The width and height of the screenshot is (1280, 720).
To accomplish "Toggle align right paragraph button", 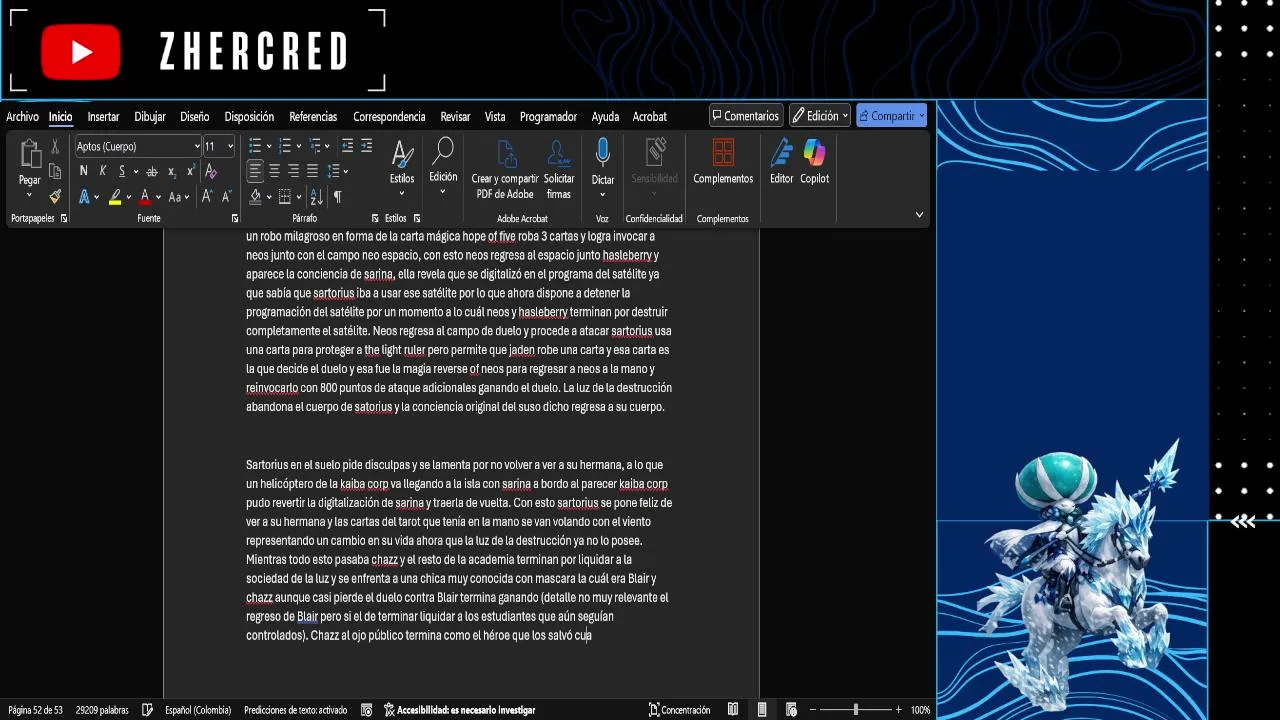I will (x=293, y=171).
